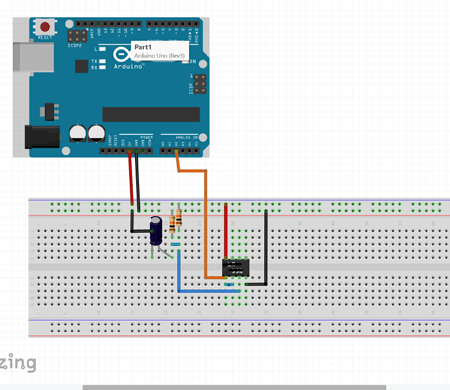Click the ICSP2 header near reset button
Screen dimensions: 450x390
tap(77, 36)
